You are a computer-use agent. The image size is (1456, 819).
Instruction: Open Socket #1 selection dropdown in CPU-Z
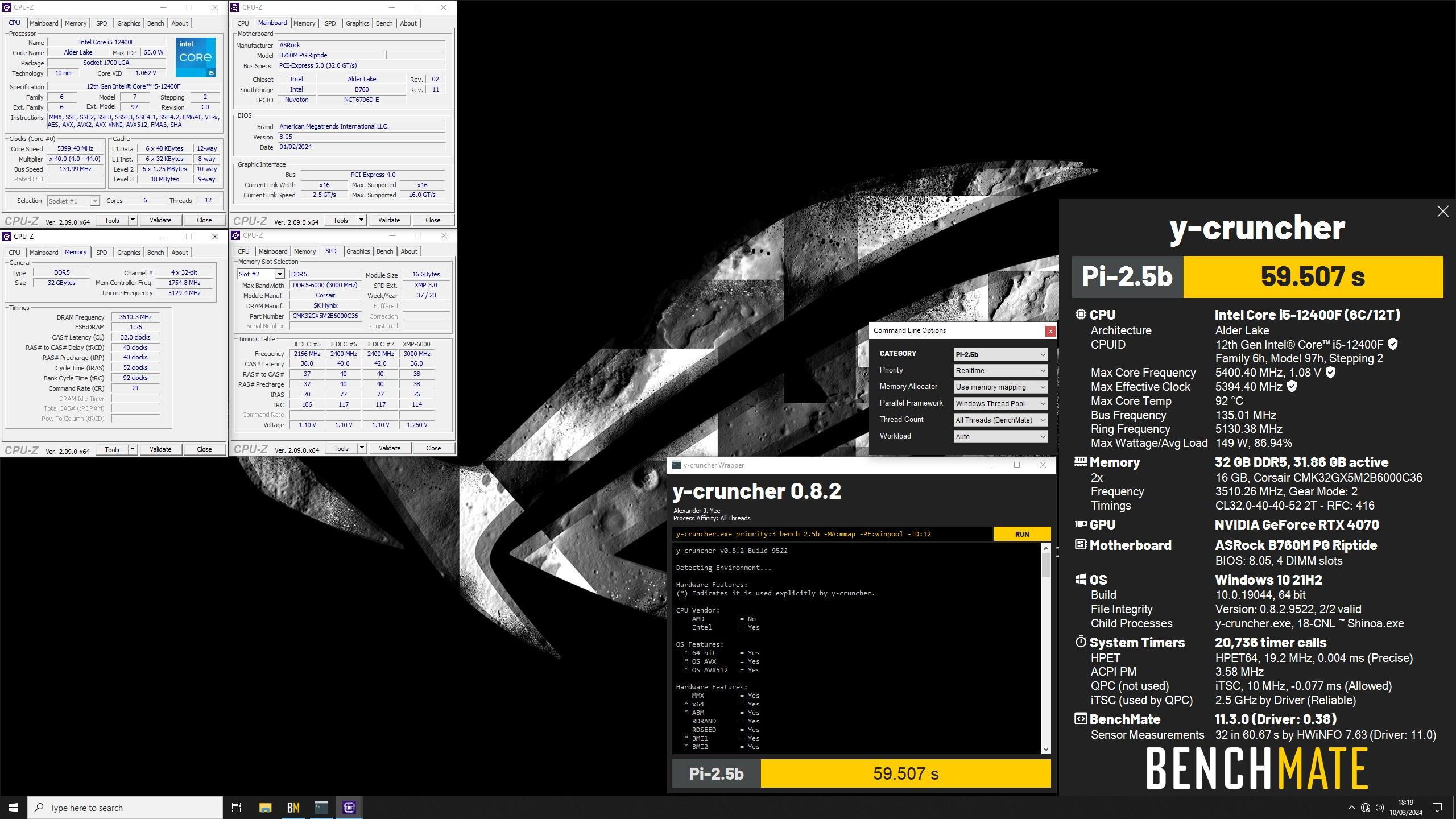(73, 201)
